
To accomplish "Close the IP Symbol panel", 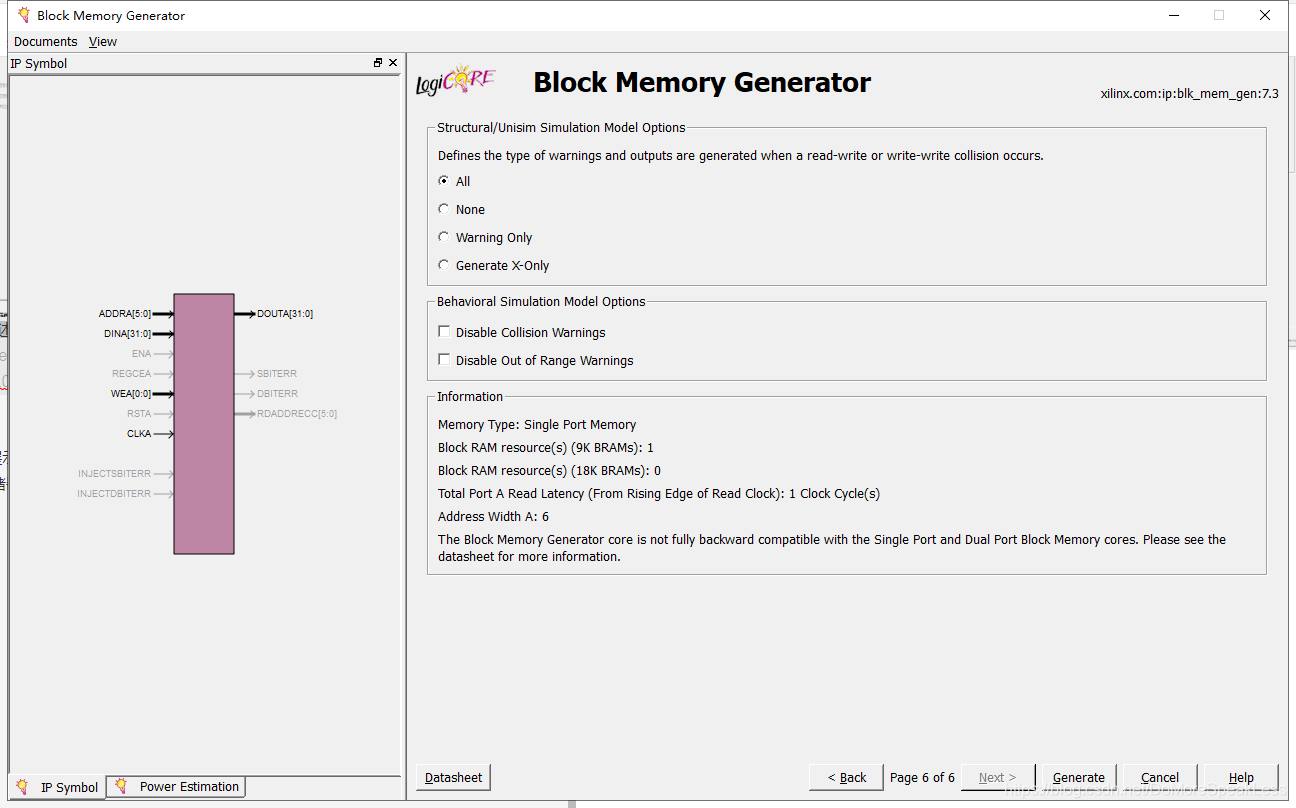I will pos(393,63).
